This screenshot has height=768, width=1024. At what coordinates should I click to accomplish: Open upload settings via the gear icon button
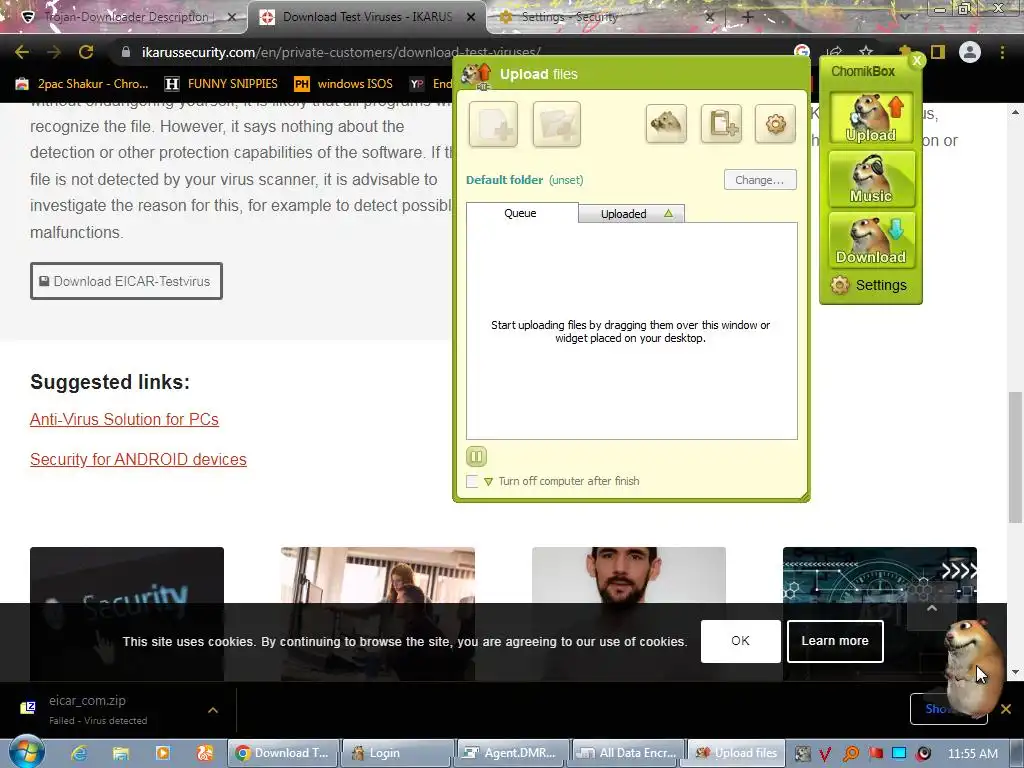(775, 123)
